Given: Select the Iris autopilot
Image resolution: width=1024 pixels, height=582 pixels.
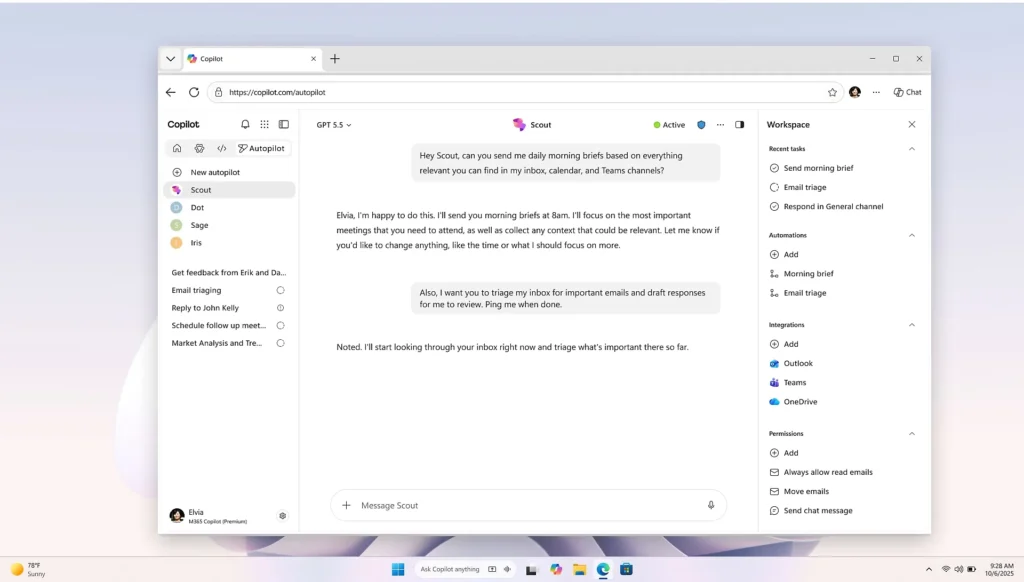Looking at the screenshot, I should pos(229,243).
